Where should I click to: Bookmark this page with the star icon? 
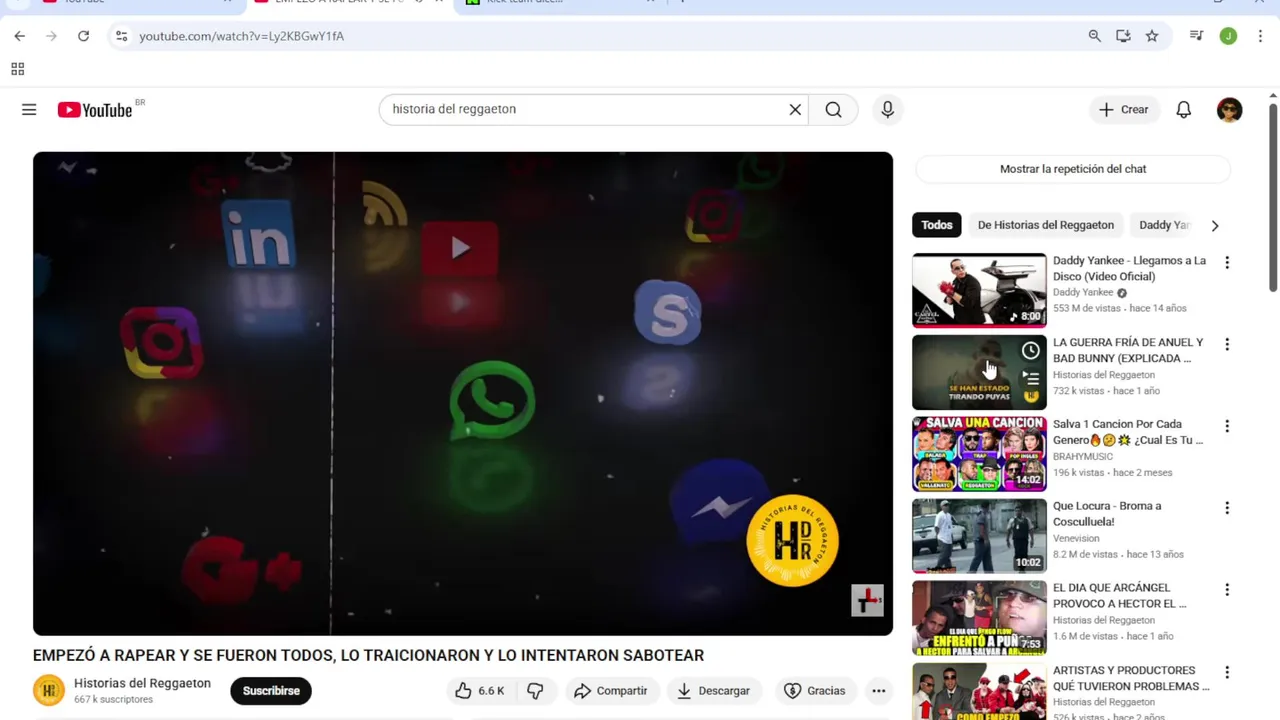(x=1152, y=36)
